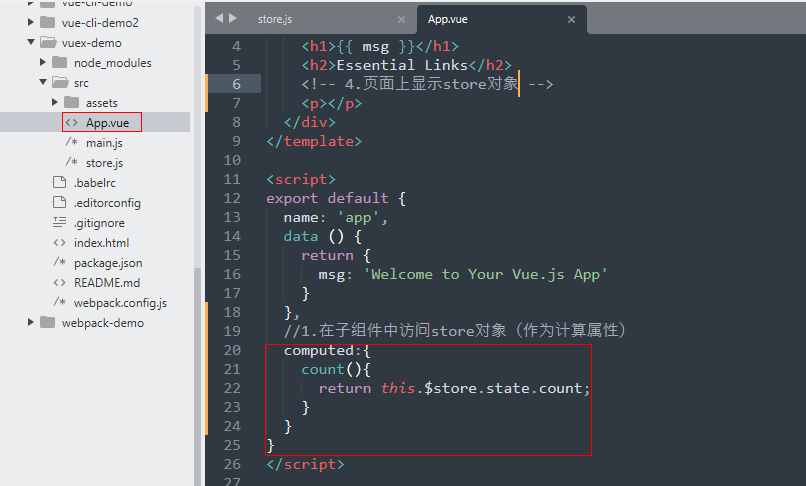Click the .babelrc document icon
806x486 pixels.
click(x=60, y=182)
